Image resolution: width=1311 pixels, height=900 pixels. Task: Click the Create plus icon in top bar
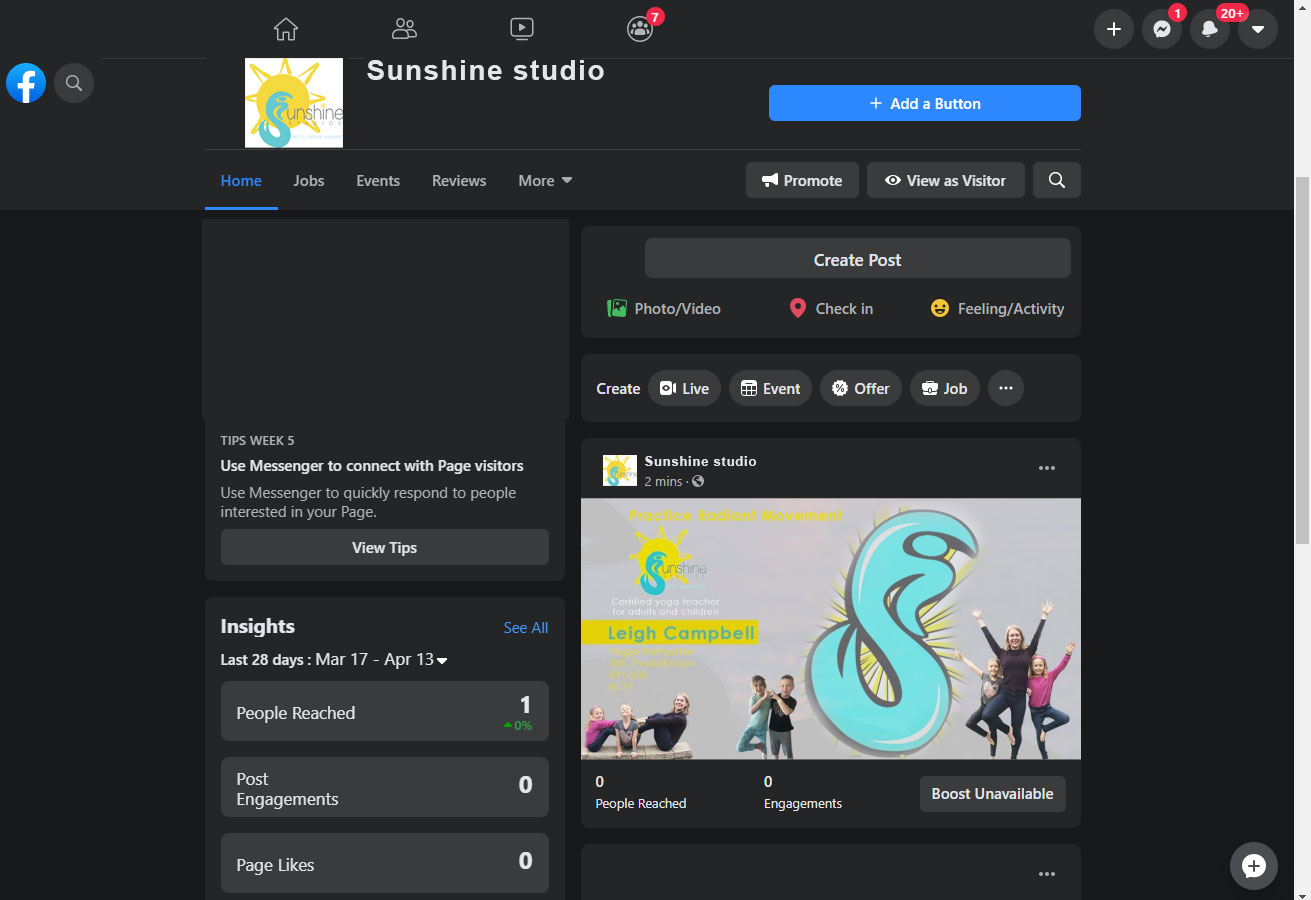(1113, 29)
